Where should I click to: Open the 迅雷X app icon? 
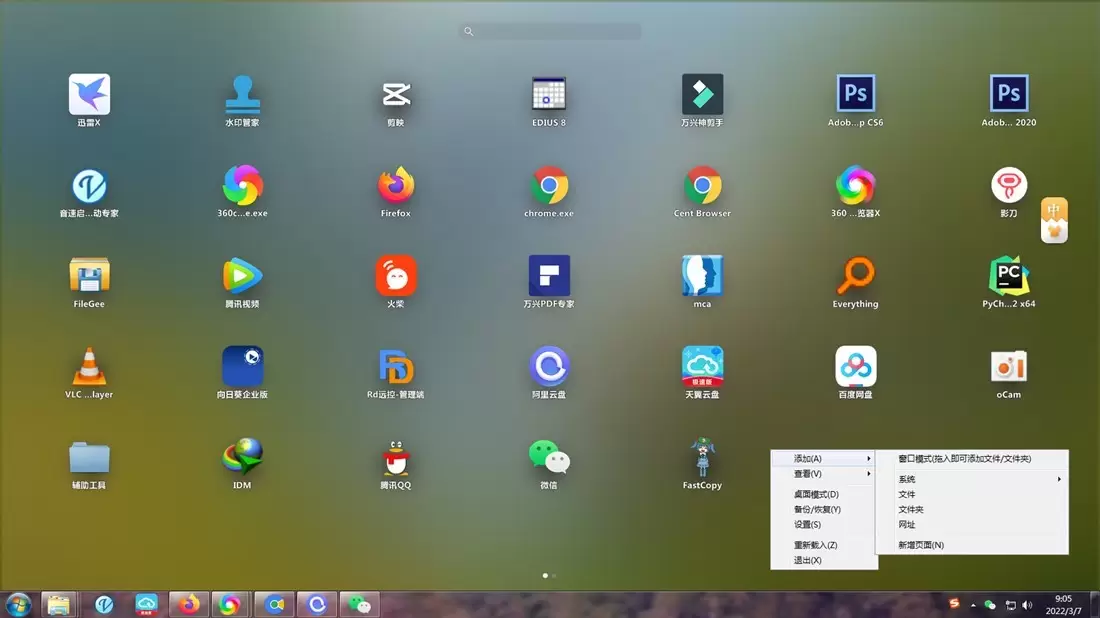coord(89,94)
